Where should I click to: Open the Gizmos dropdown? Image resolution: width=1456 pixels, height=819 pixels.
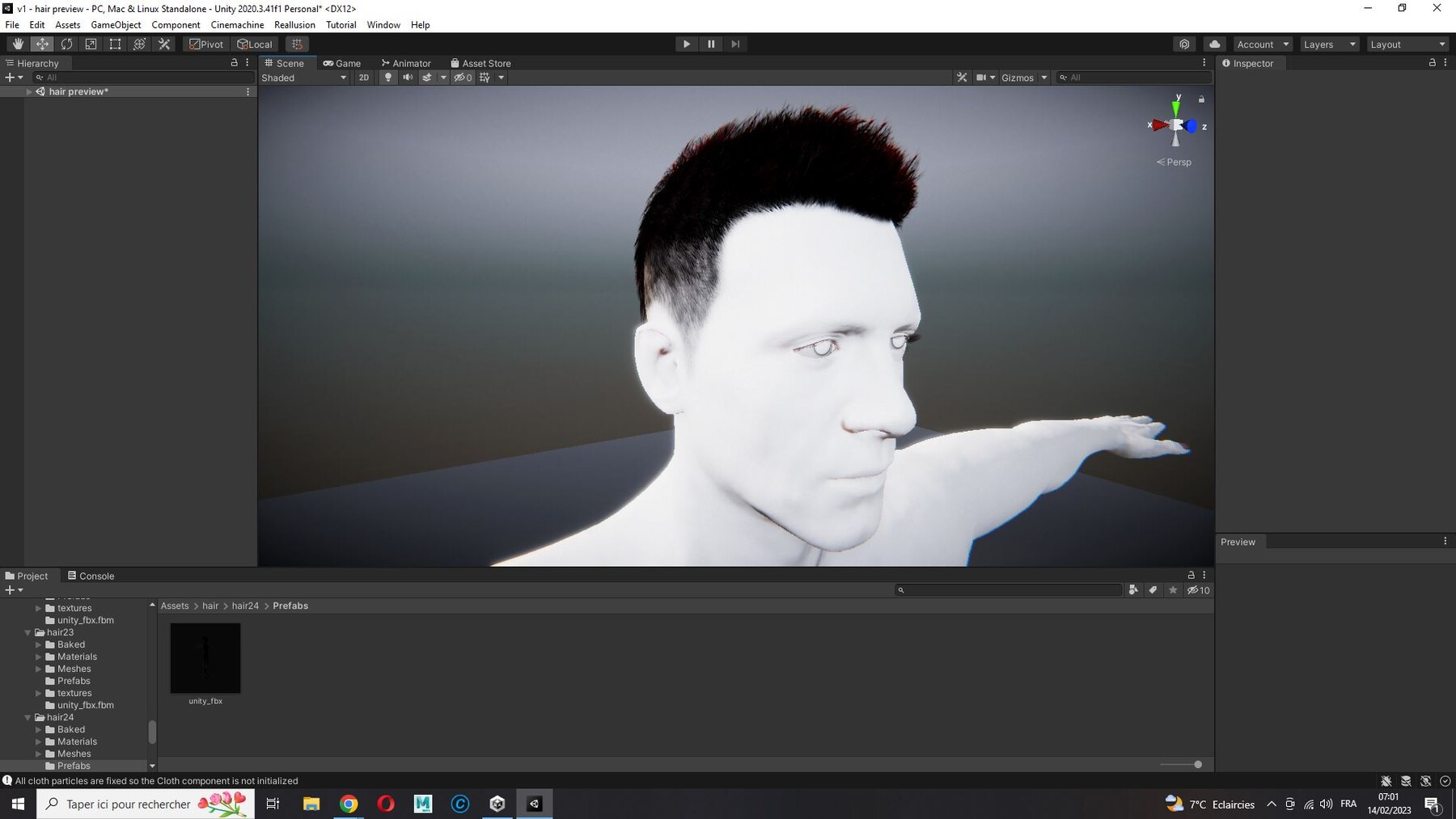point(1024,78)
